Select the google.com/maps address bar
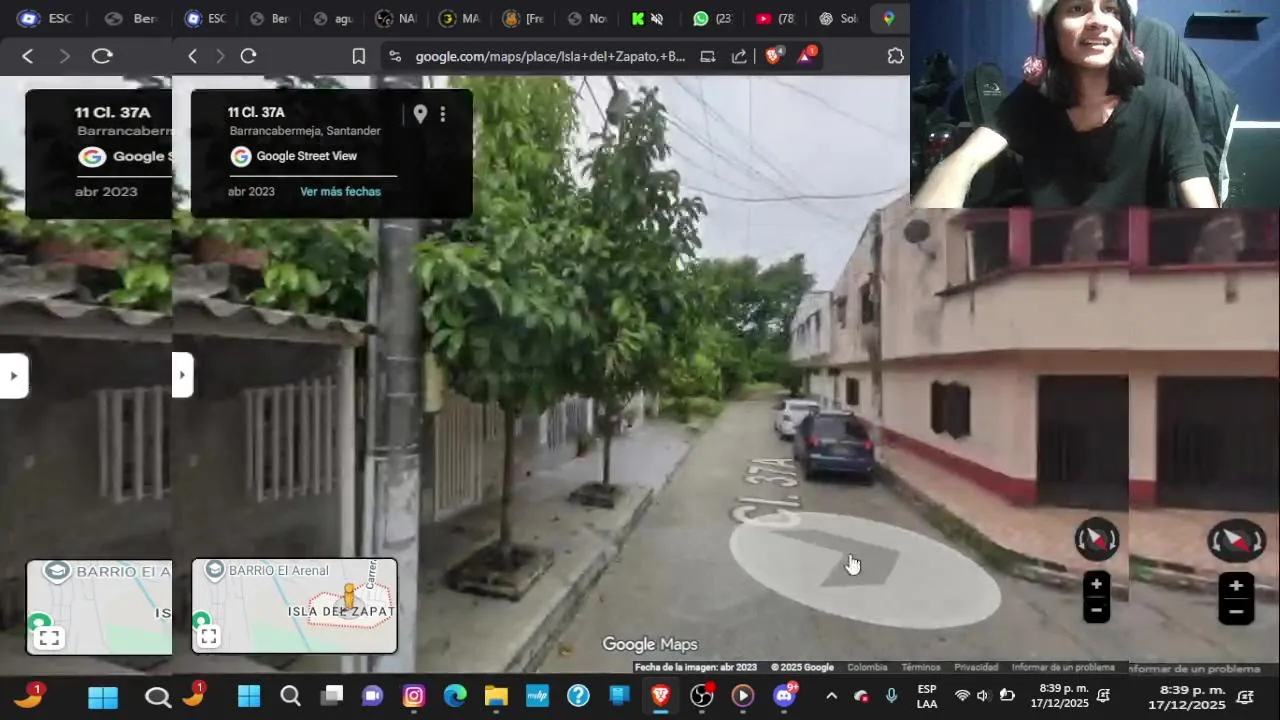 click(550, 57)
